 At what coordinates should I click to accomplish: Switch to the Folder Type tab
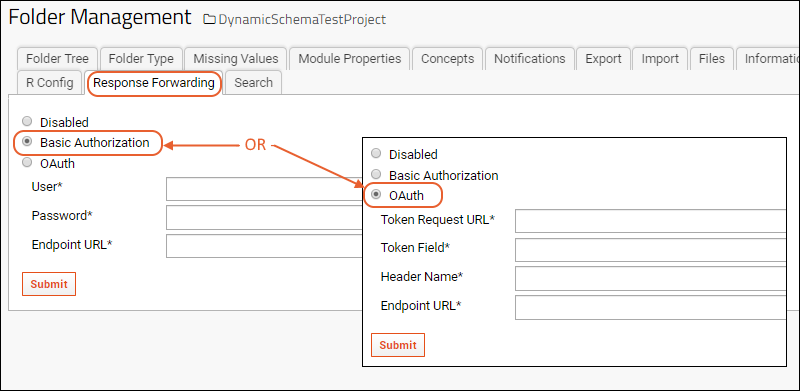[x=141, y=59]
